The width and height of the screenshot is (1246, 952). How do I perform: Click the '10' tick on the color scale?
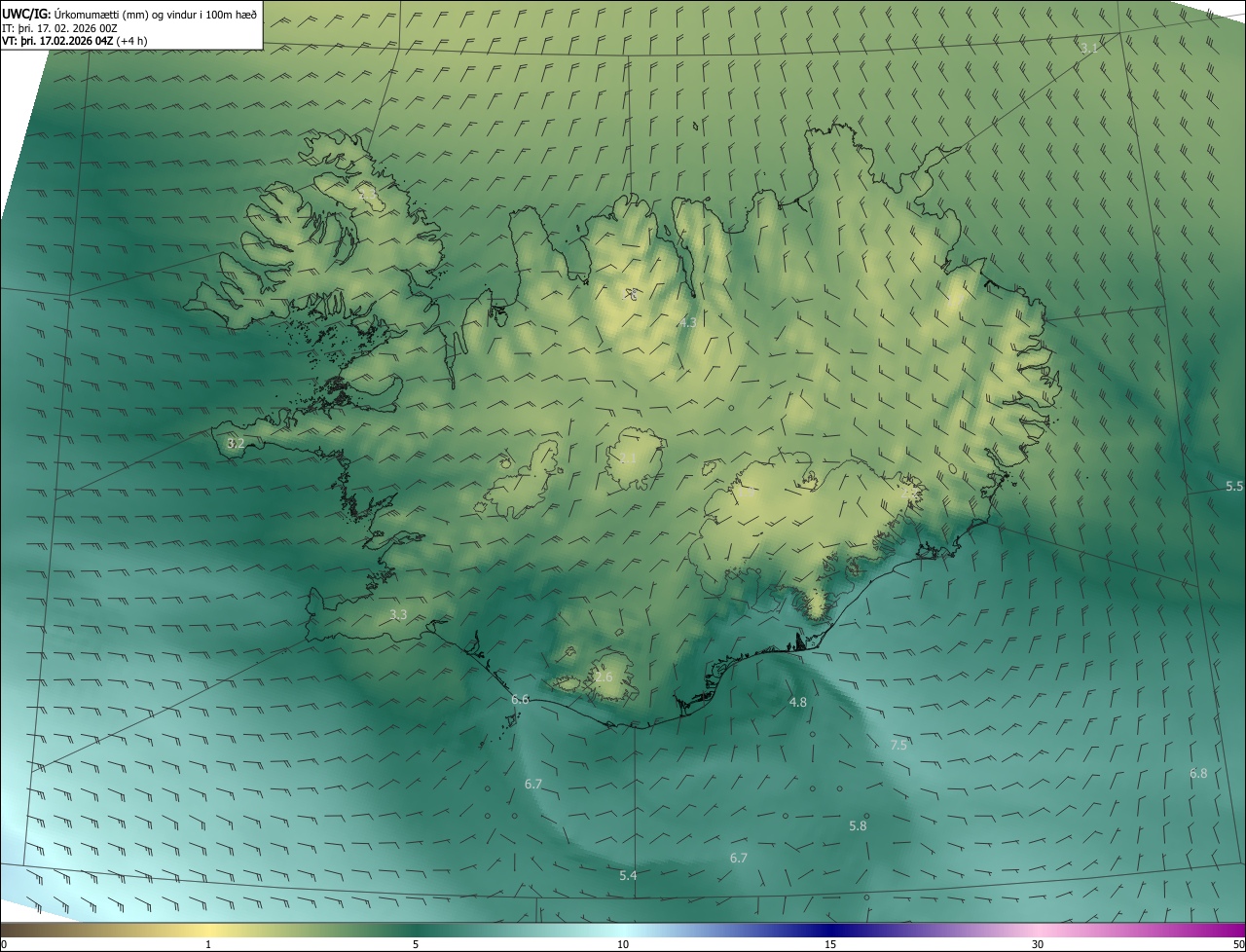[x=623, y=944]
